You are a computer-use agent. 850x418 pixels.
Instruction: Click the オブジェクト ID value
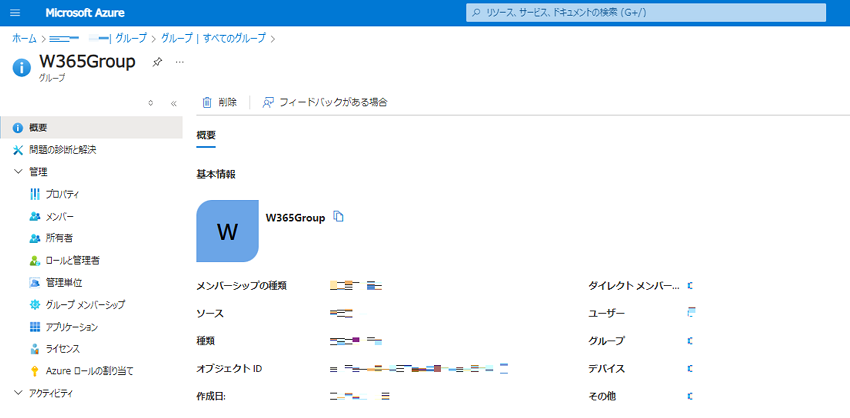pos(419,369)
